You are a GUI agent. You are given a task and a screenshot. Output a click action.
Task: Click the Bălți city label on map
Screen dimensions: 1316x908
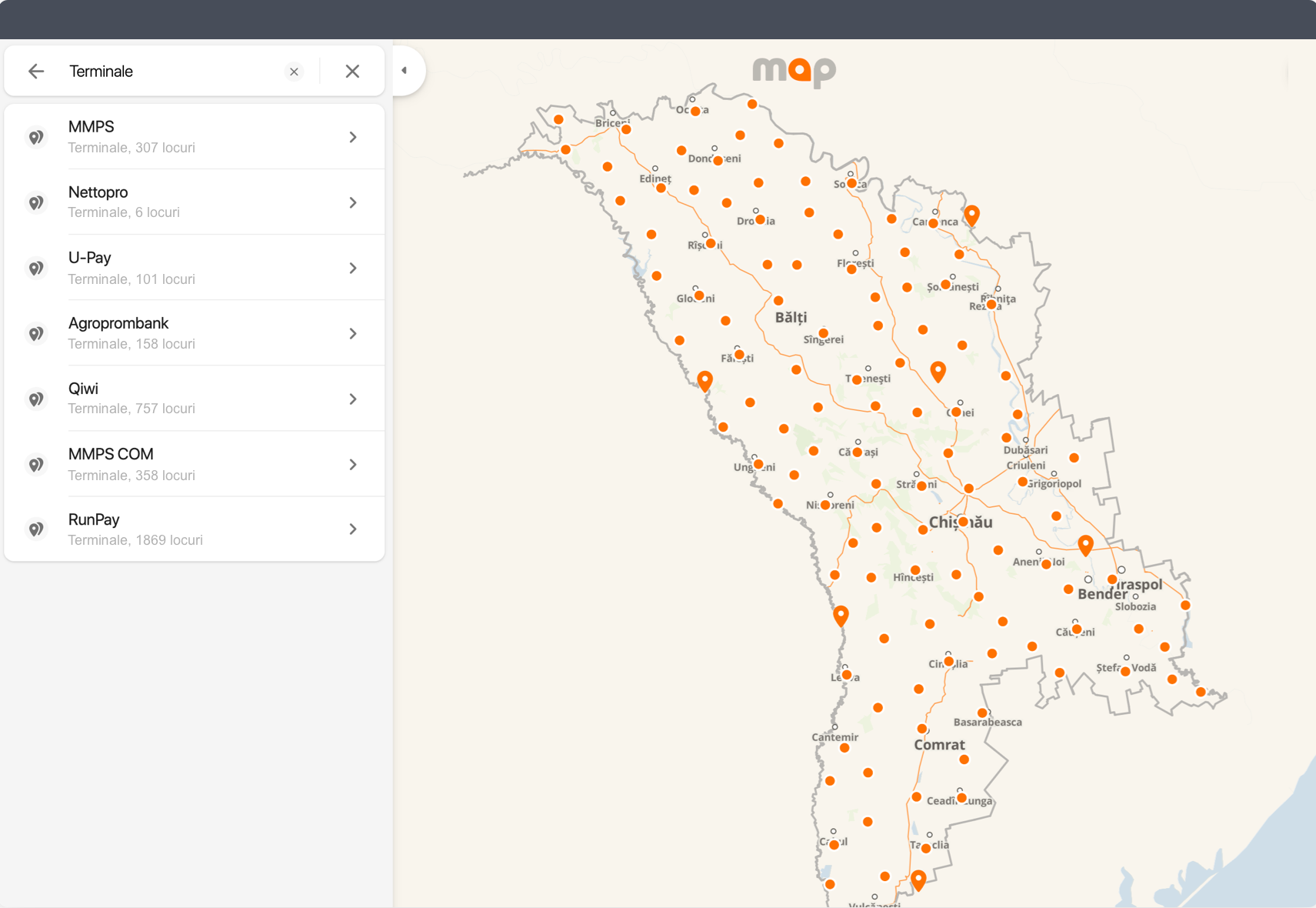coord(791,318)
